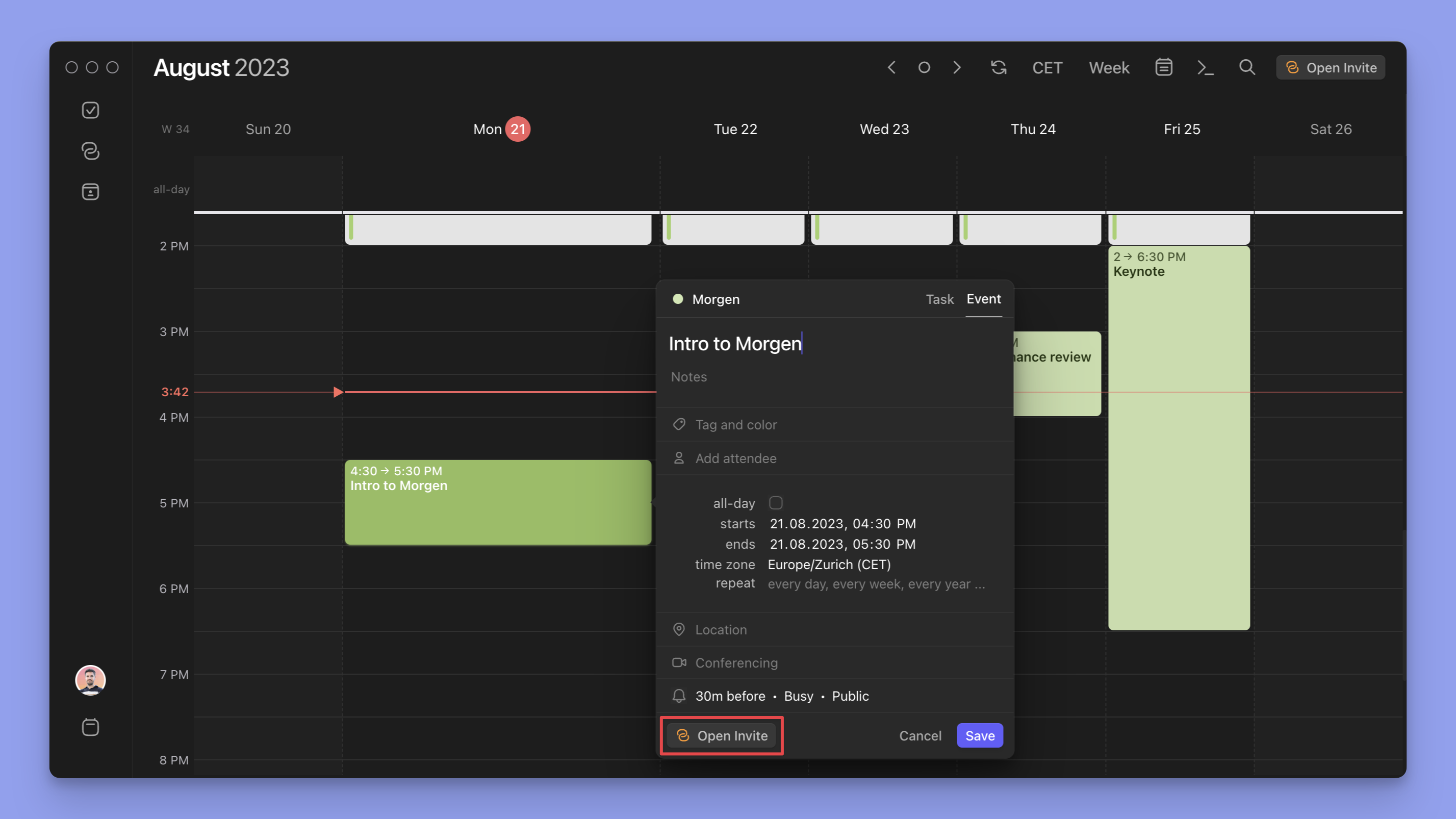Viewport: 1456px width, 819px height.
Task: Open the partially hidden review event Thursday
Action: coord(1057,374)
